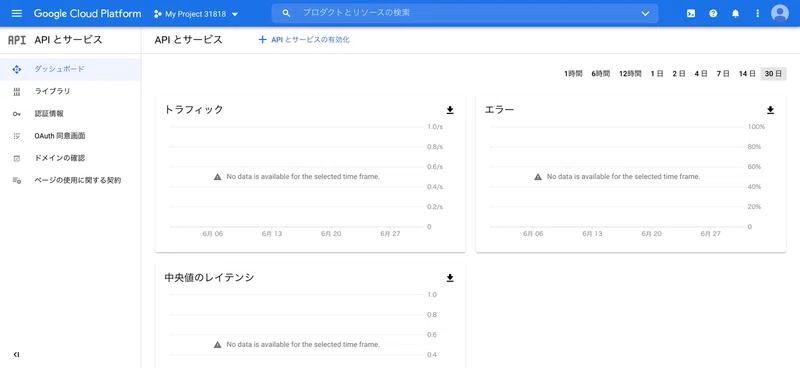The width and height of the screenshot is (800, 368).
Task: Open the help question mark icon
Action: [x=713, y=14]
